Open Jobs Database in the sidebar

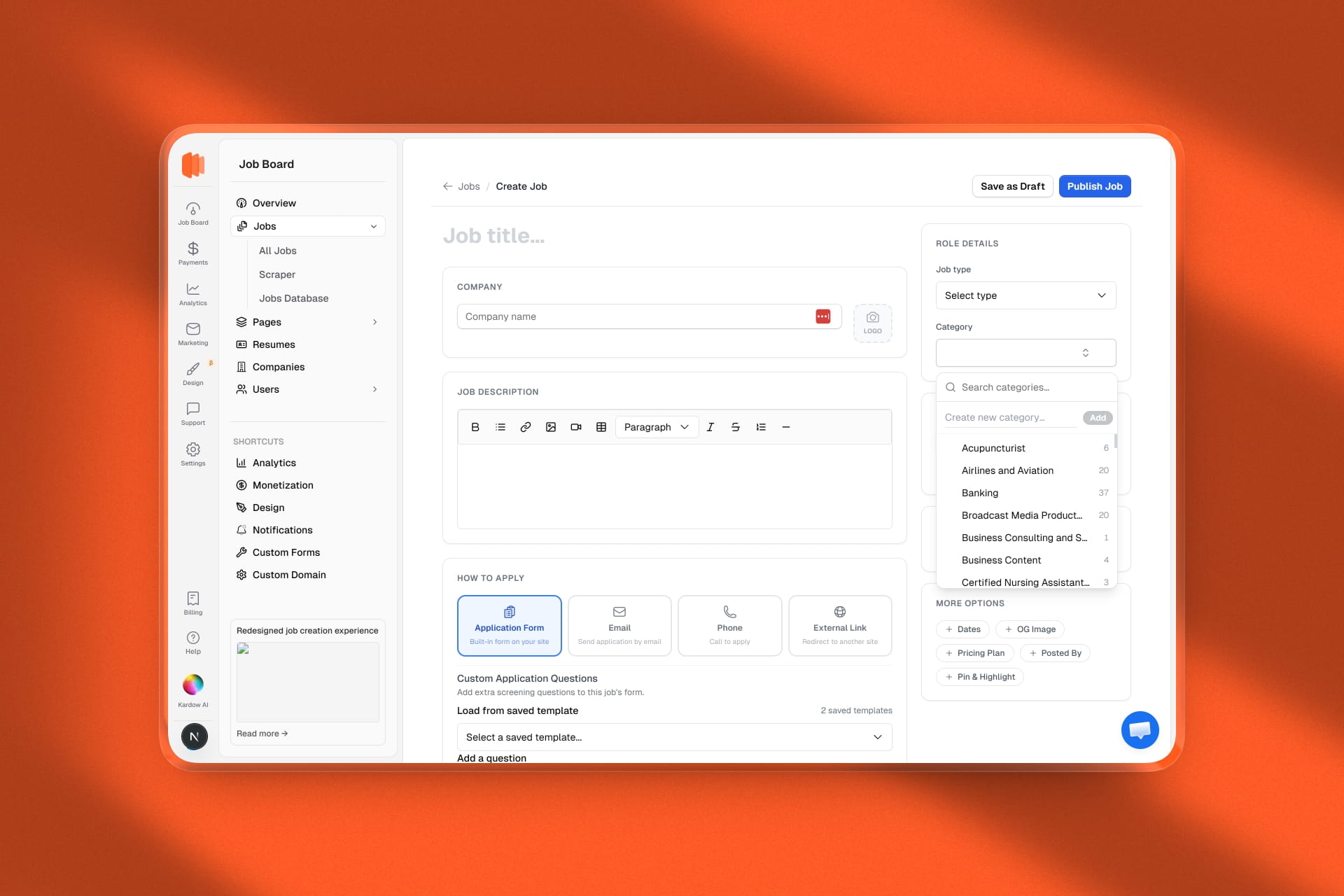point(294,298)
